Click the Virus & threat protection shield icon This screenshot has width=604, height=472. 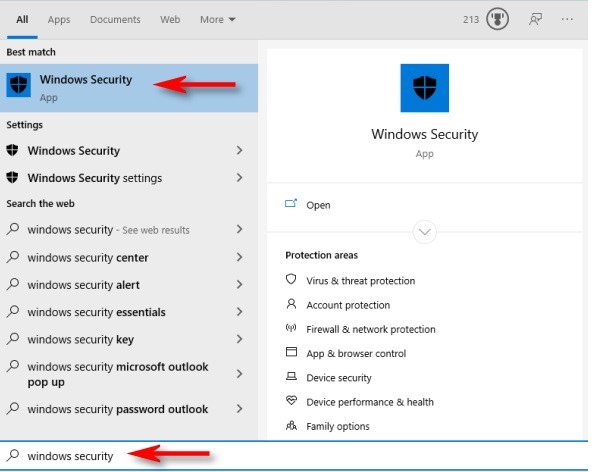point(291,279)
